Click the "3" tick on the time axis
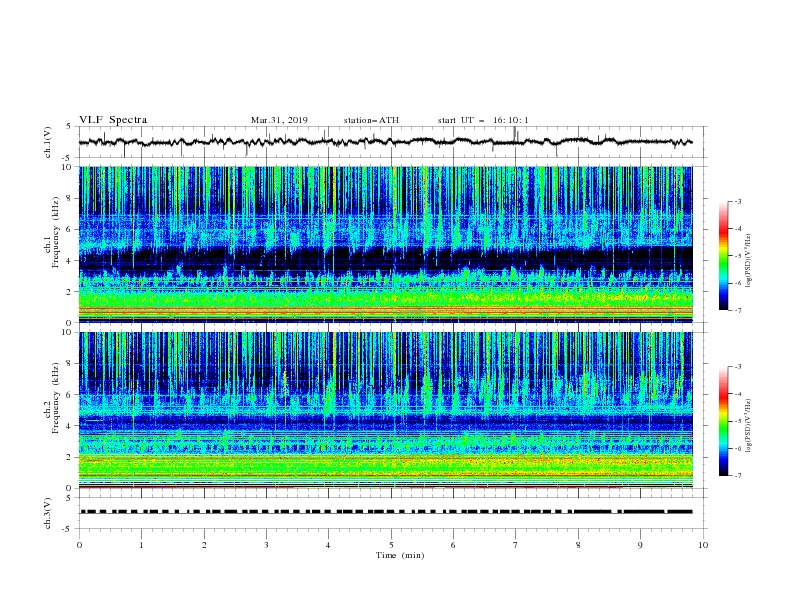The width and height of the screenshot is (792, 612). tap(267, 545)
